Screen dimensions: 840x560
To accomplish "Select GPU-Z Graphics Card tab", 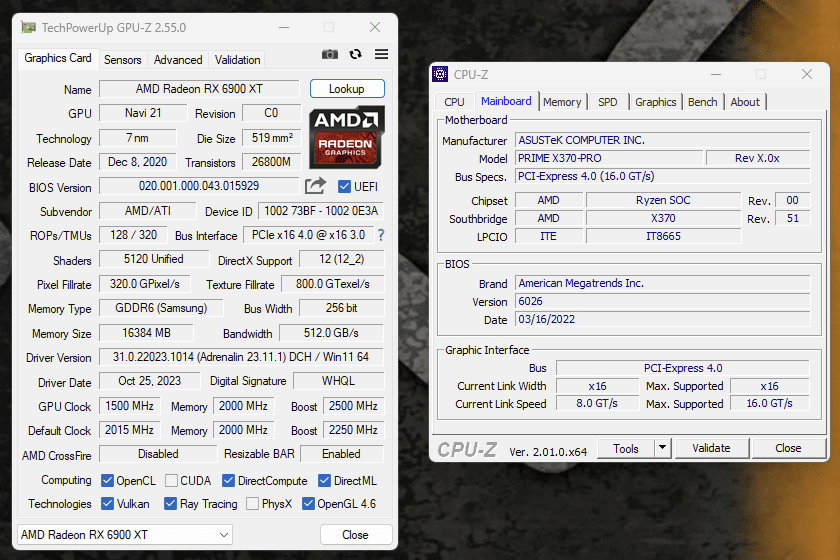I will (58, 58).
